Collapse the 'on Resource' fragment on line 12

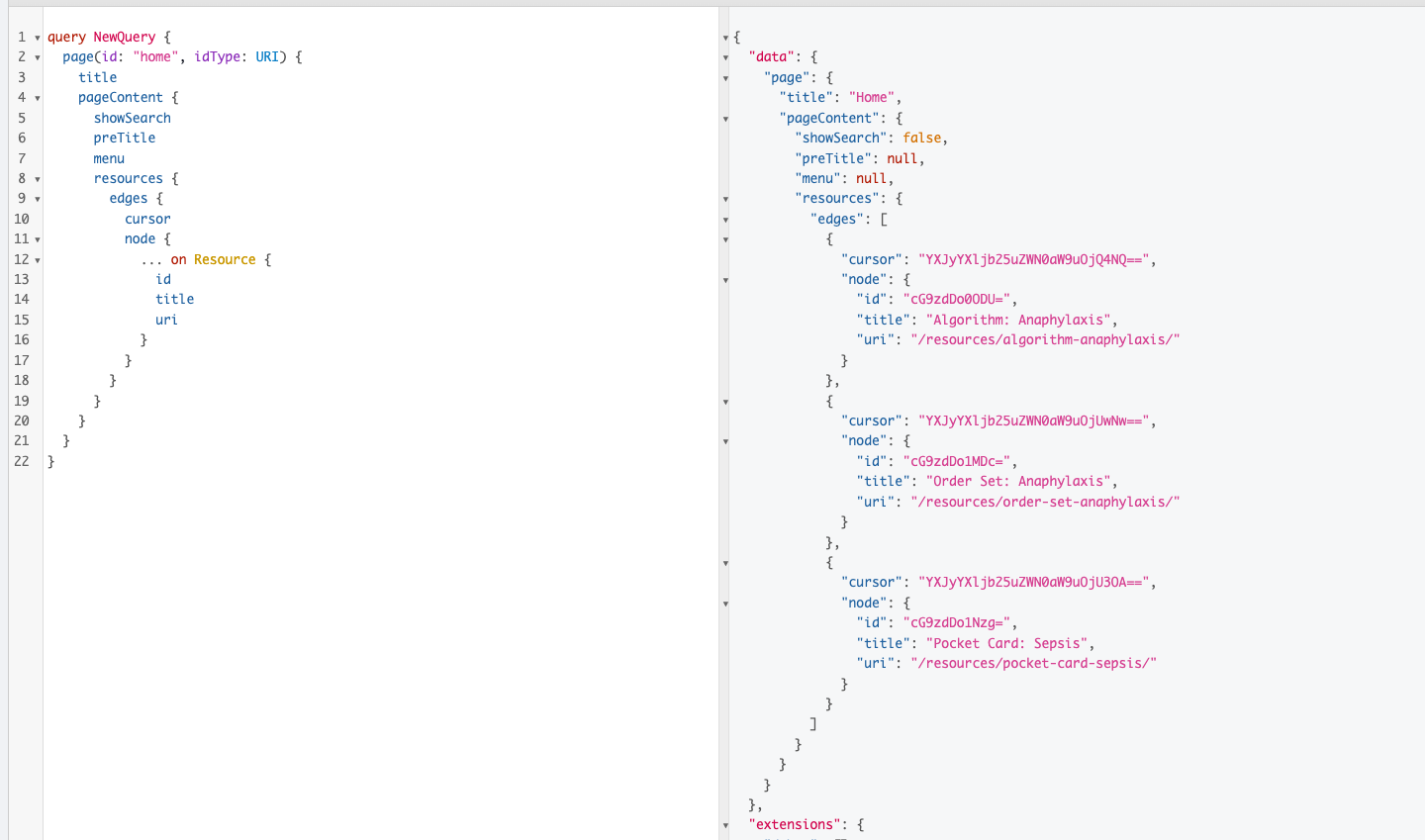click(x=38, y=260)
